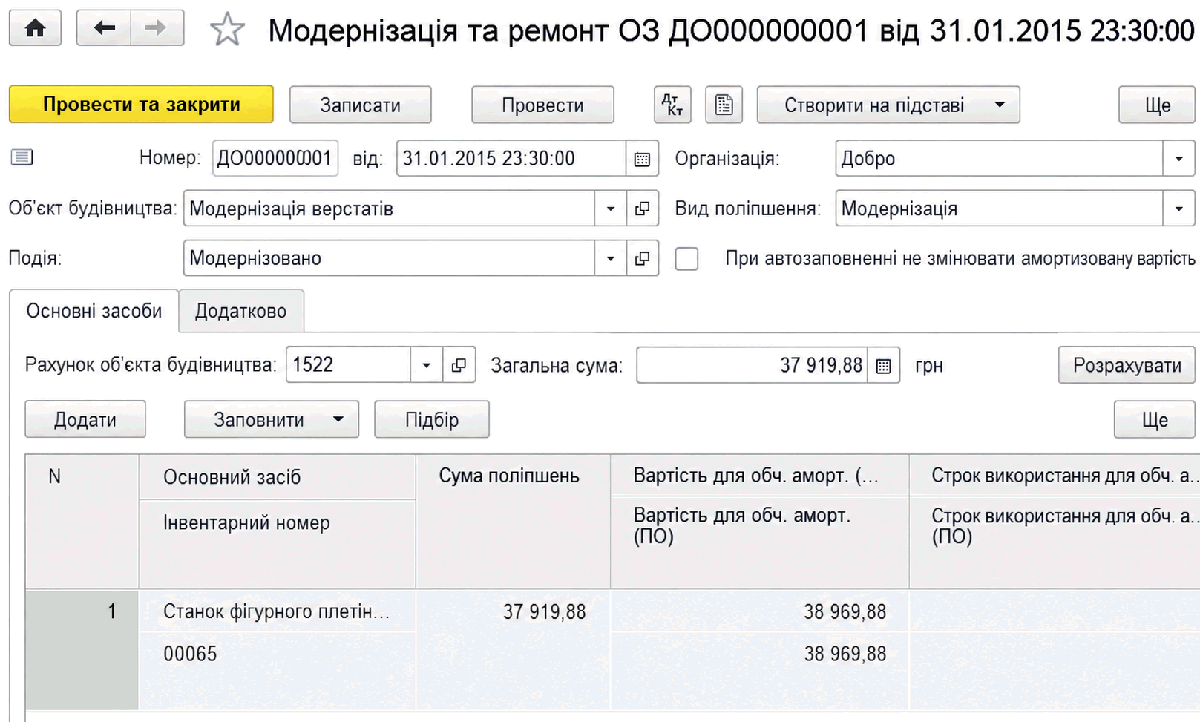Viewport: 1200px width, 722px height.
Task: Expand the account 1522 dropdown
Action: (x=427, y=366)
